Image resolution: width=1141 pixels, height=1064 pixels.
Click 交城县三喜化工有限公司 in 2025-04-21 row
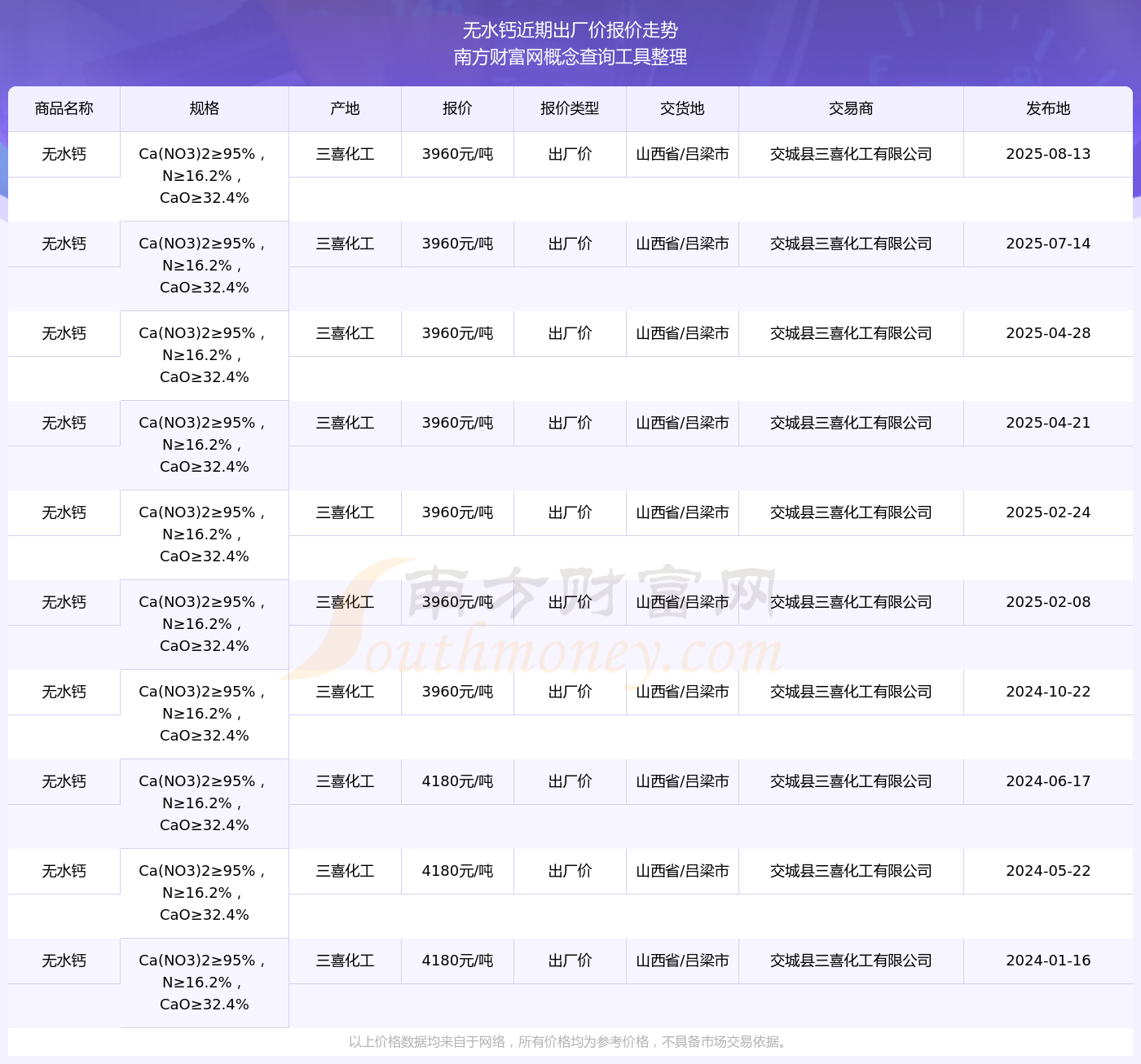point(851,423)
